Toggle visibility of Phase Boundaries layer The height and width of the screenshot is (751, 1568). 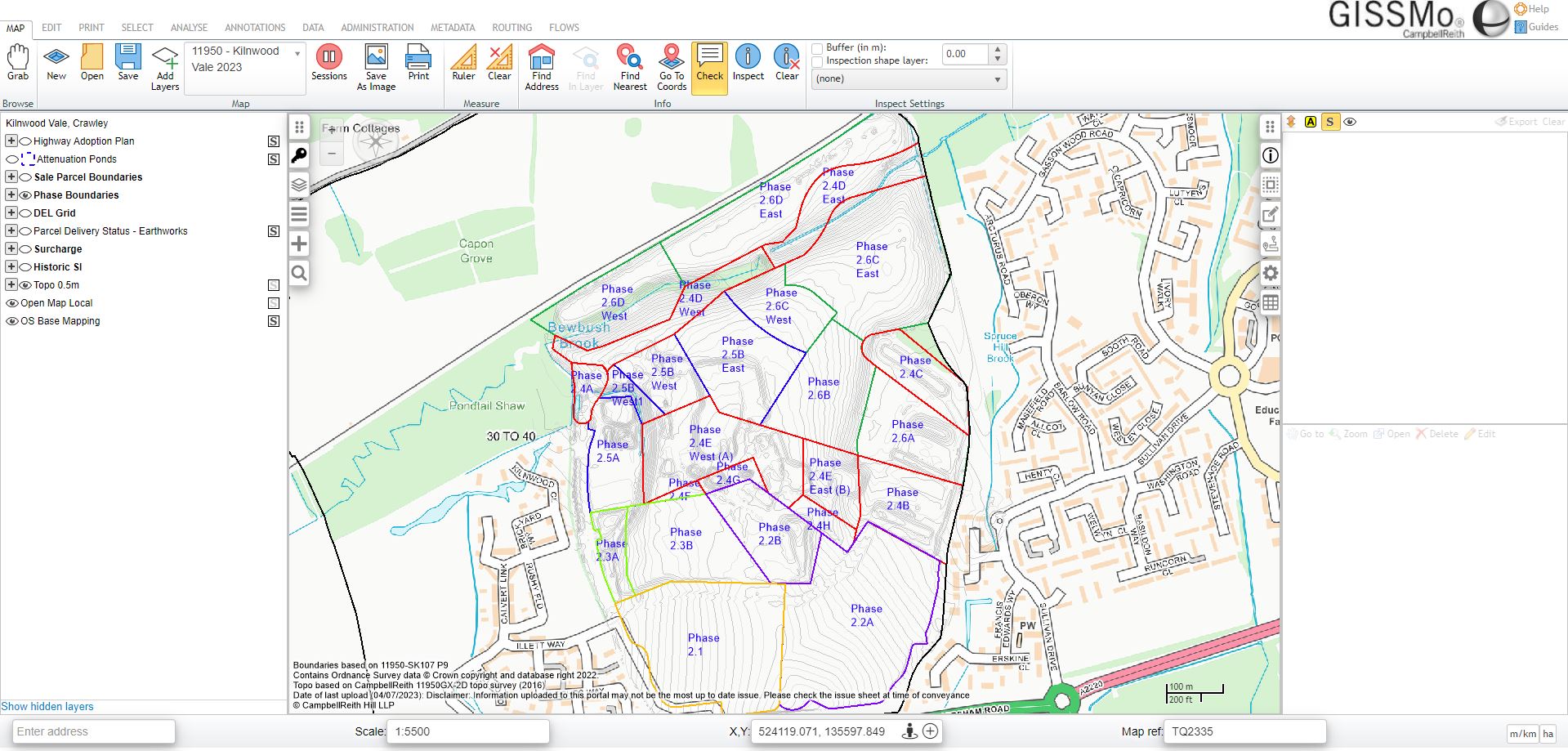(x=25, y=195)
